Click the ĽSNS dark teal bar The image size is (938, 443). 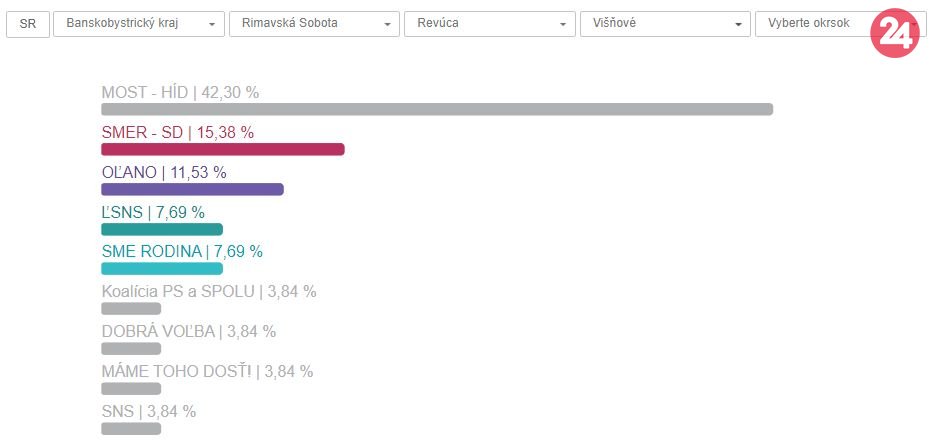click(161, 229)
